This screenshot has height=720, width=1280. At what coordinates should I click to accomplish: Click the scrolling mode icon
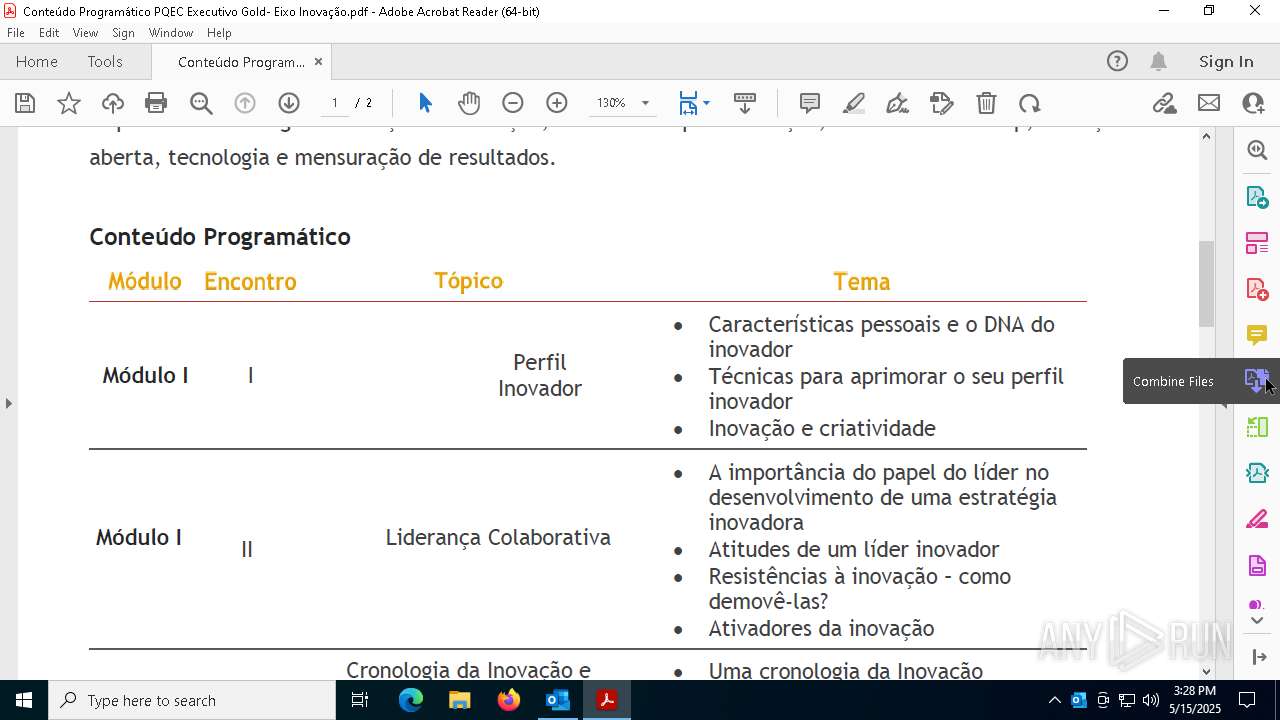coord(745,103)
